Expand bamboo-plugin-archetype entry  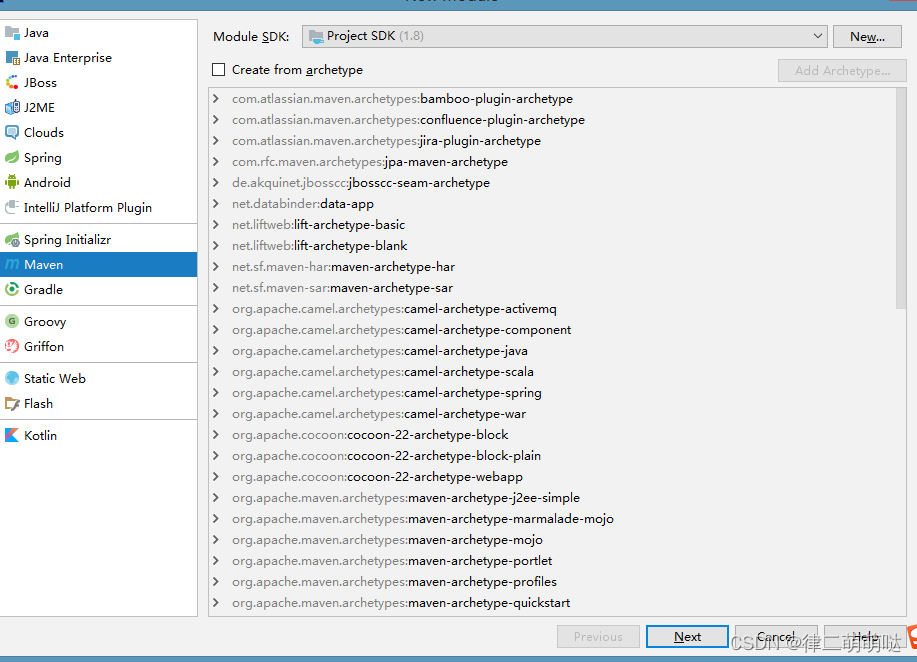[x=216, y=99]
